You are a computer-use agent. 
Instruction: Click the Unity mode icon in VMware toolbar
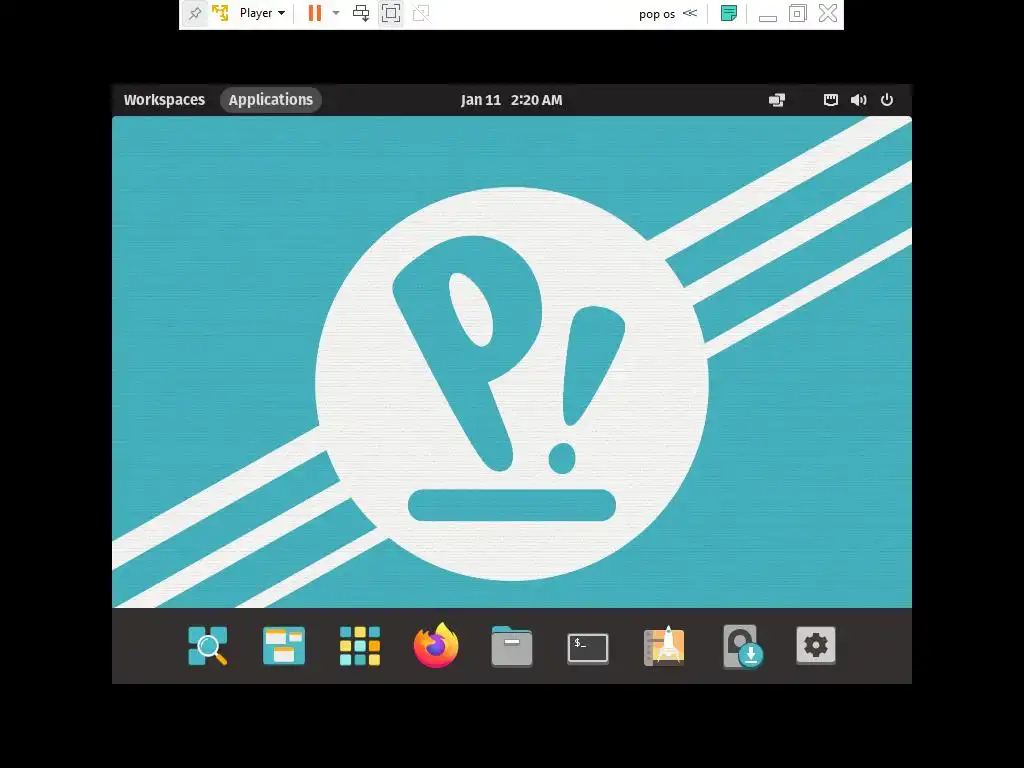(421, 13)
